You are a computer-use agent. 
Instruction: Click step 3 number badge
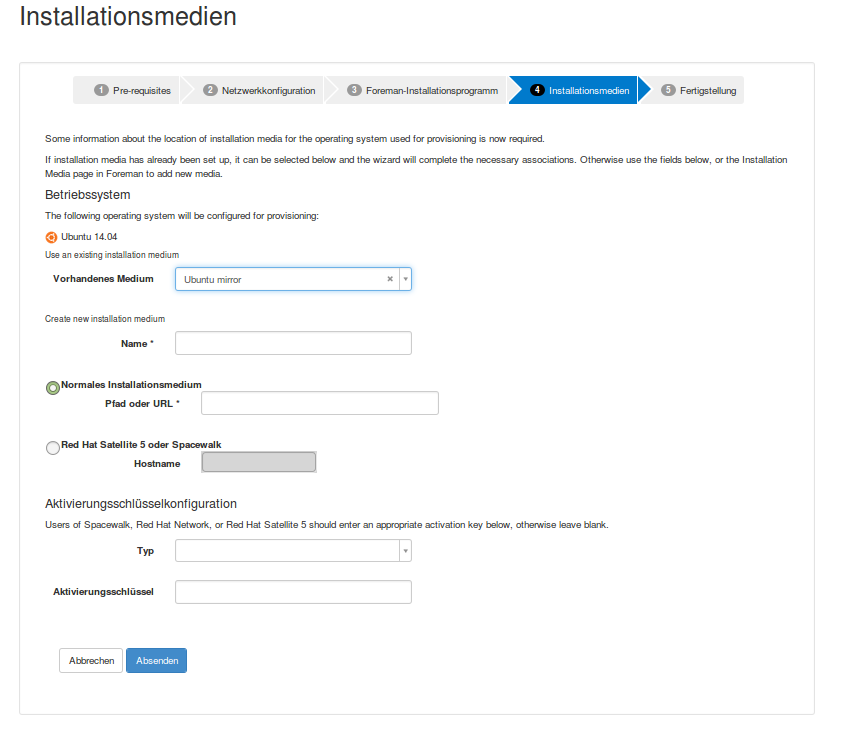click(x=354, y=90)
